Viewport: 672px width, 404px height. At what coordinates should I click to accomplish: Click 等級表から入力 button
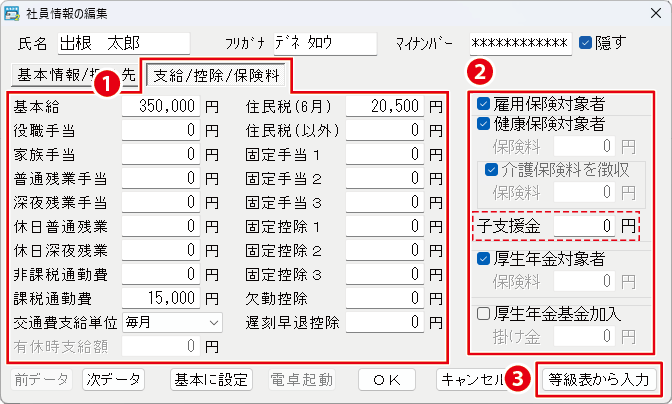tap(599, 380)
